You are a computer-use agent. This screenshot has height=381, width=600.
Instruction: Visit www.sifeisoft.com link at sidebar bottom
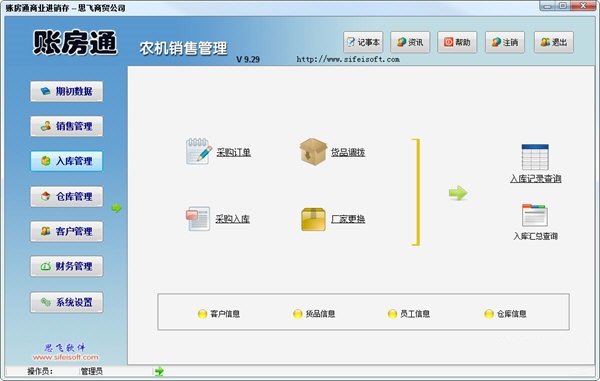click(65, 357)
